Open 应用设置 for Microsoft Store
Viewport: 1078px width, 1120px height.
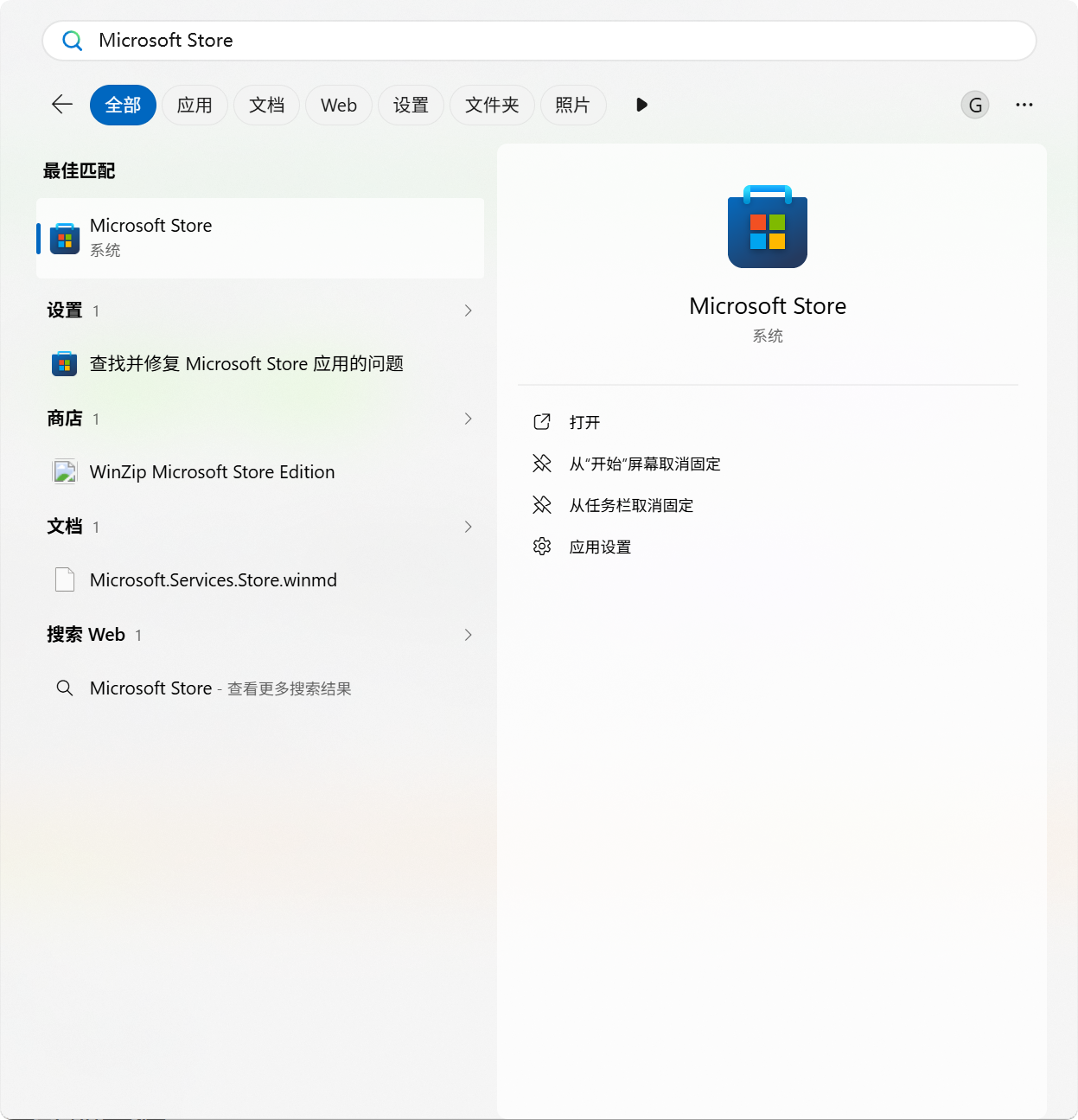[600, 547]
